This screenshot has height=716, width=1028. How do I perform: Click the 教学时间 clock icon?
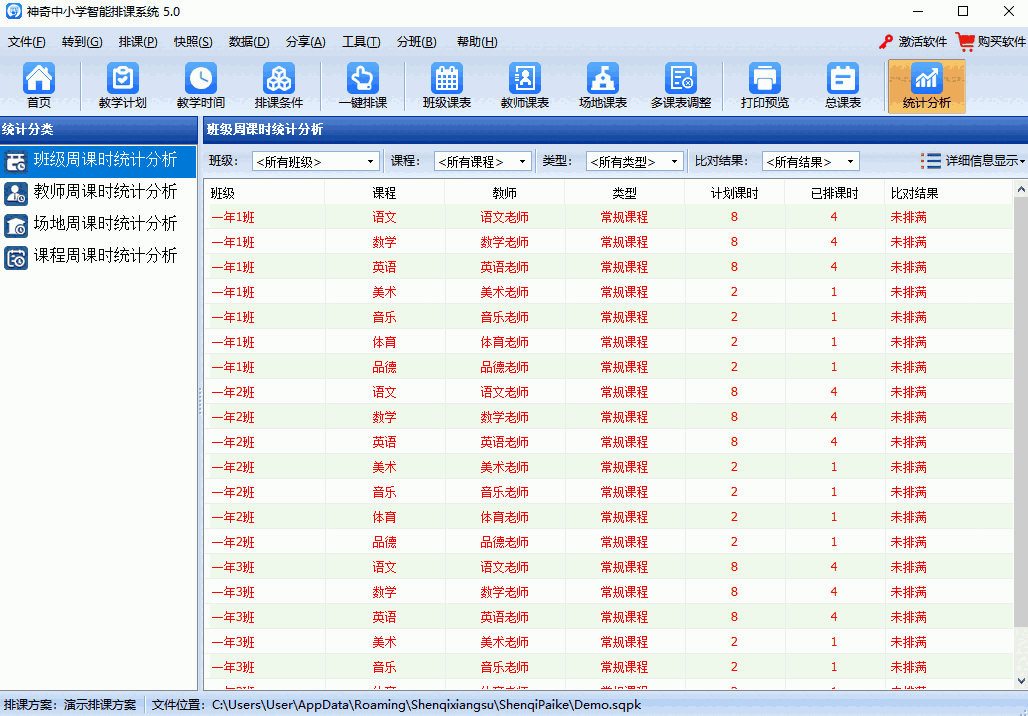tap(200, 86)
